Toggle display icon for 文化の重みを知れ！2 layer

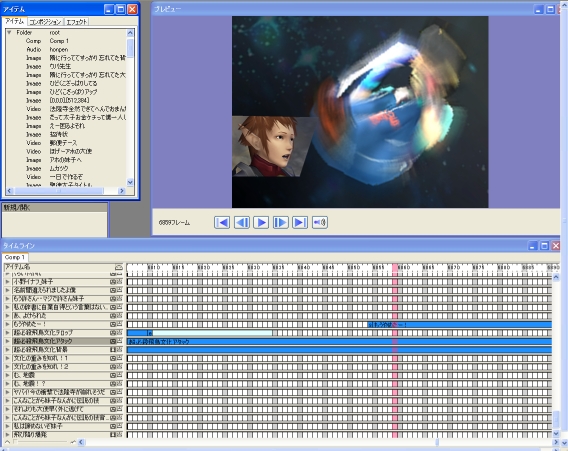pyautogui.click(x=113, y=367)
